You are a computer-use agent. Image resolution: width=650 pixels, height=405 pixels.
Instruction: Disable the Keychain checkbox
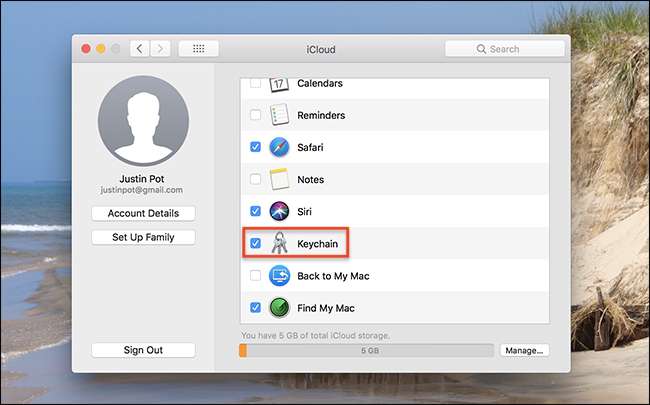point(255,243)
